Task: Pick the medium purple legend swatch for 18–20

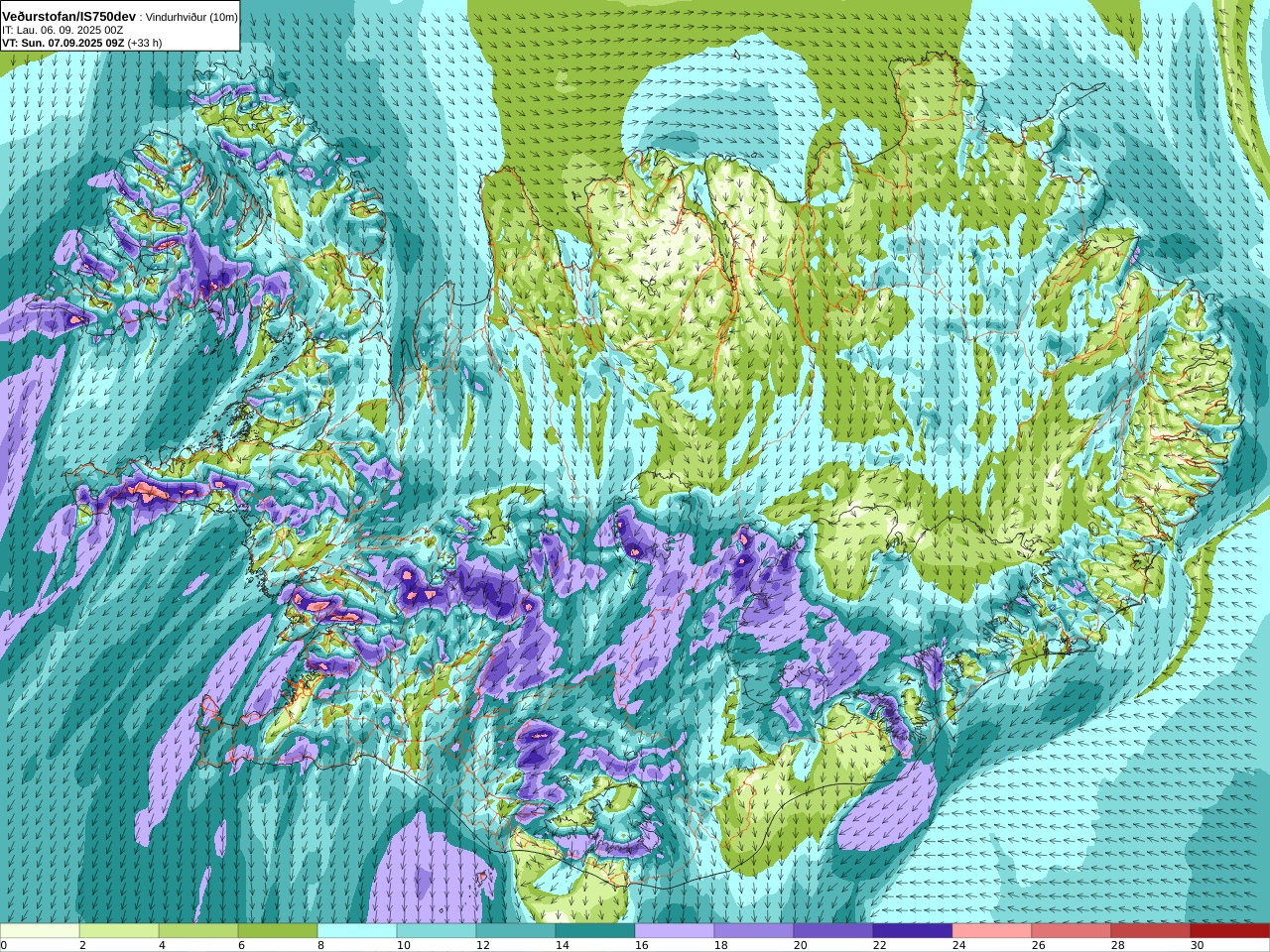Action: pyautogui.click(x=754, y=931)
